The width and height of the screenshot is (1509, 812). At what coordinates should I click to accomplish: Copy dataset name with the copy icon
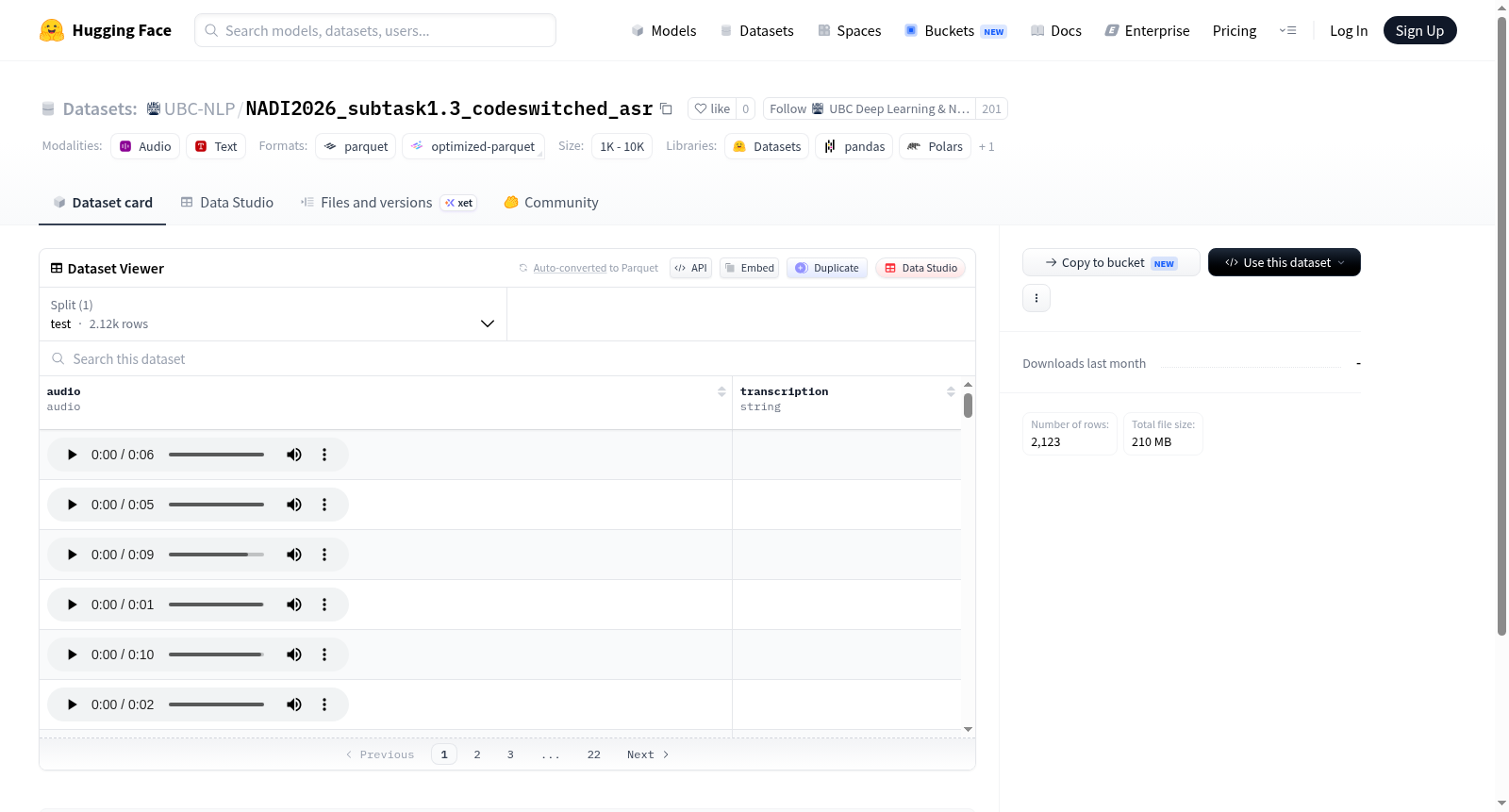(666, 108)
